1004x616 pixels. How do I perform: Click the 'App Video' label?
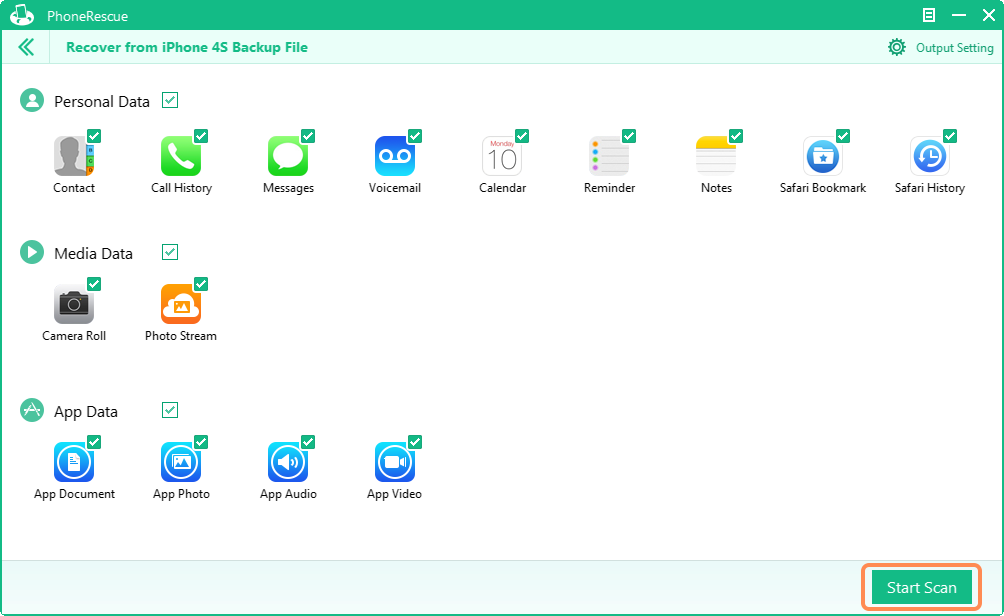pos(394,494)
